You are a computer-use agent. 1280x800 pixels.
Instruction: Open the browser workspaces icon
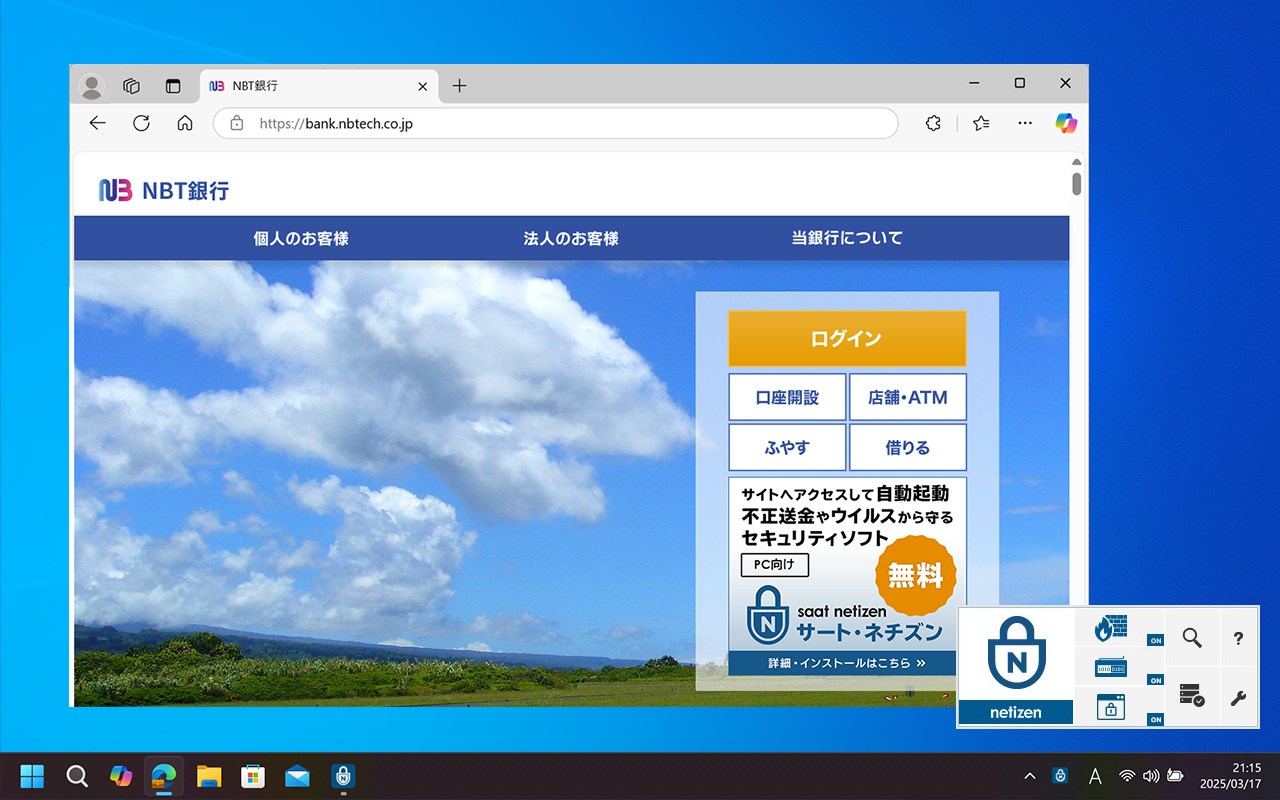pos(131,86)
